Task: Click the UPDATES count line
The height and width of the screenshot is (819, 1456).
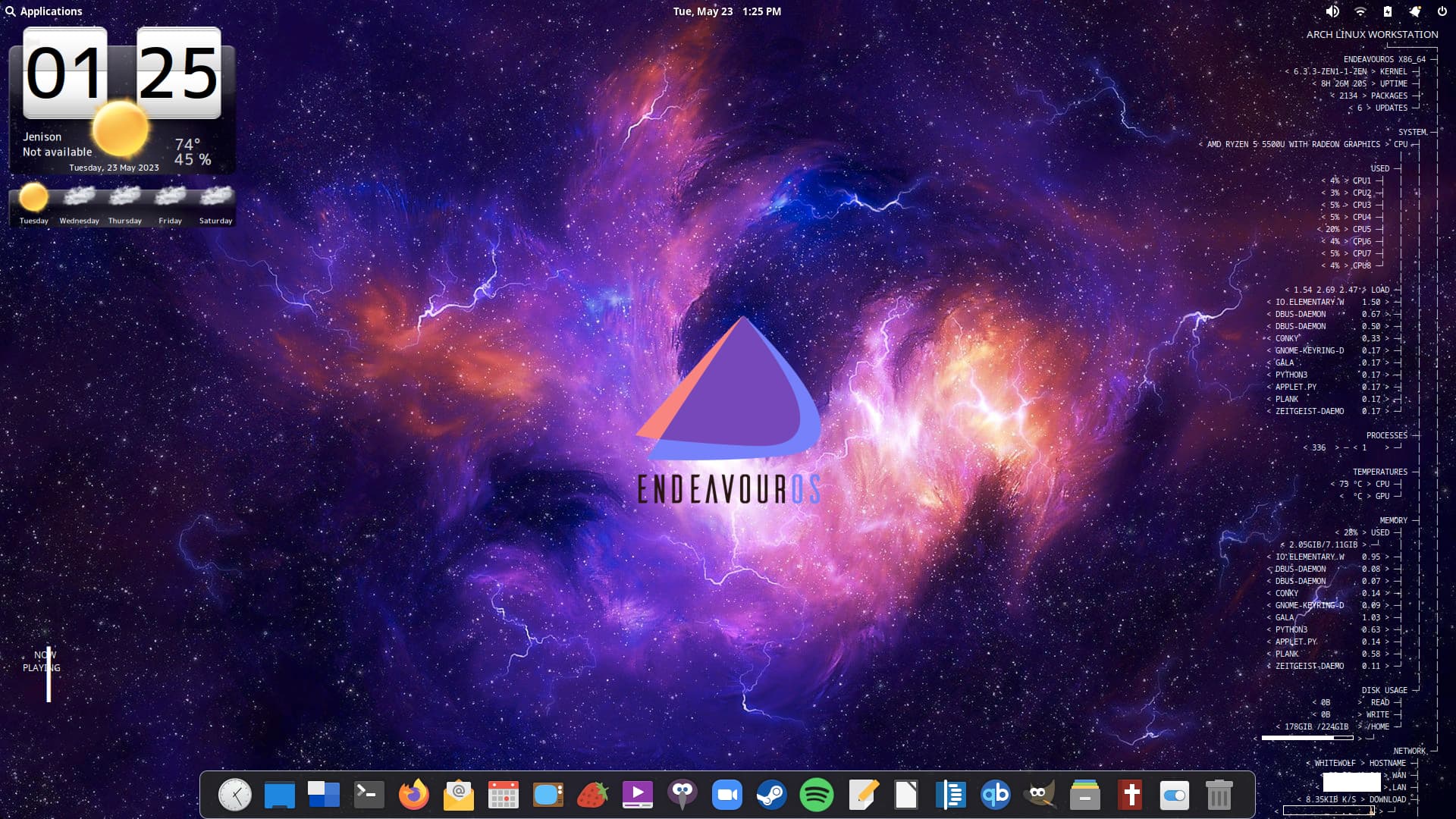Action: 1377,108
